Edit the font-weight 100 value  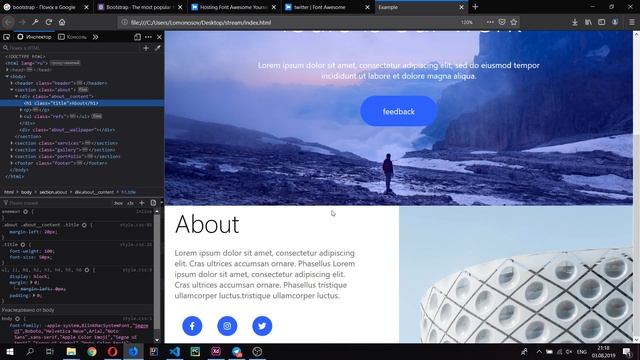49,251
